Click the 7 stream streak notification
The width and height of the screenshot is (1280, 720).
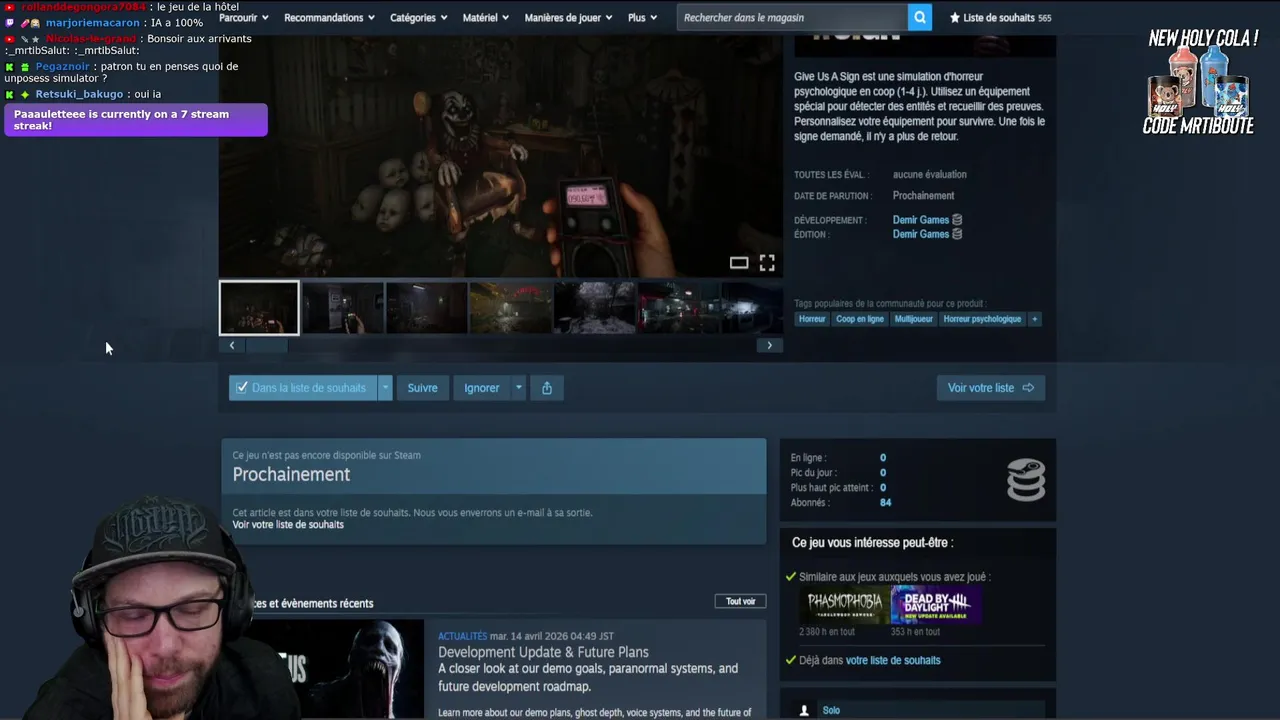coord(135,120)
